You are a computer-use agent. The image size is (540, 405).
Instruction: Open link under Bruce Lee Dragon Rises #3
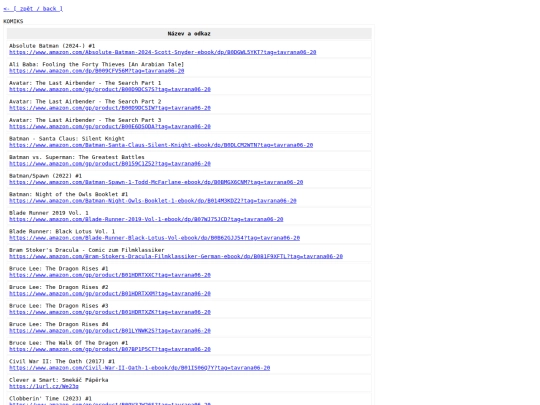[110, 312]
